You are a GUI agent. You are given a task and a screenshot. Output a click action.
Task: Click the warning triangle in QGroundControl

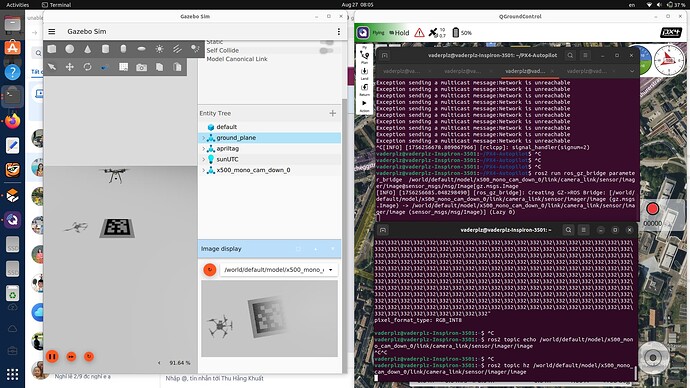[x=419, y=33]
